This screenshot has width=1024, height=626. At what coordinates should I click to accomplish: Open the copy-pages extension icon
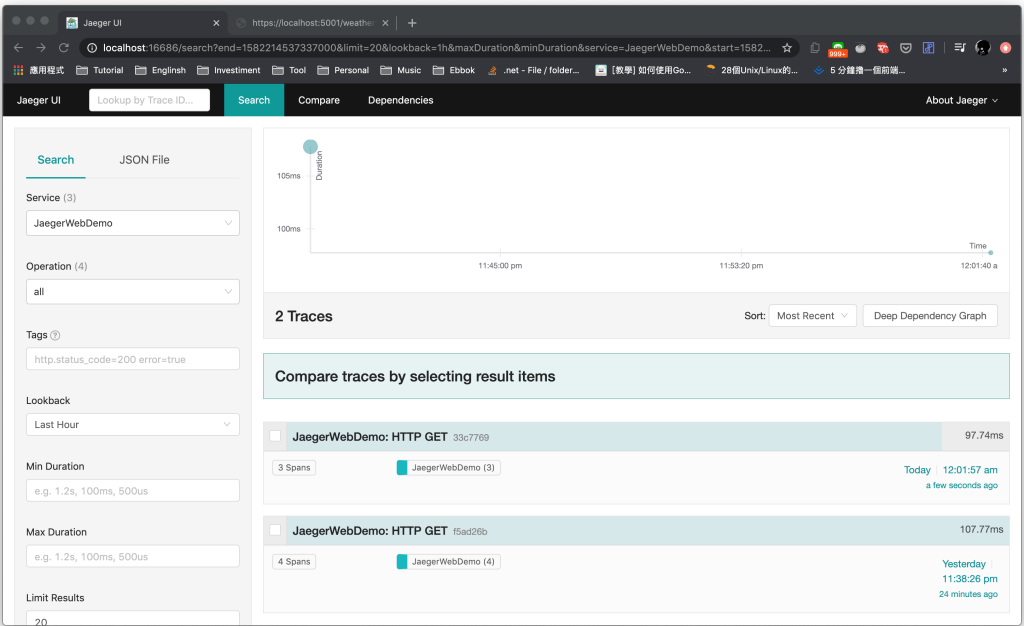[x=815, y=48]
